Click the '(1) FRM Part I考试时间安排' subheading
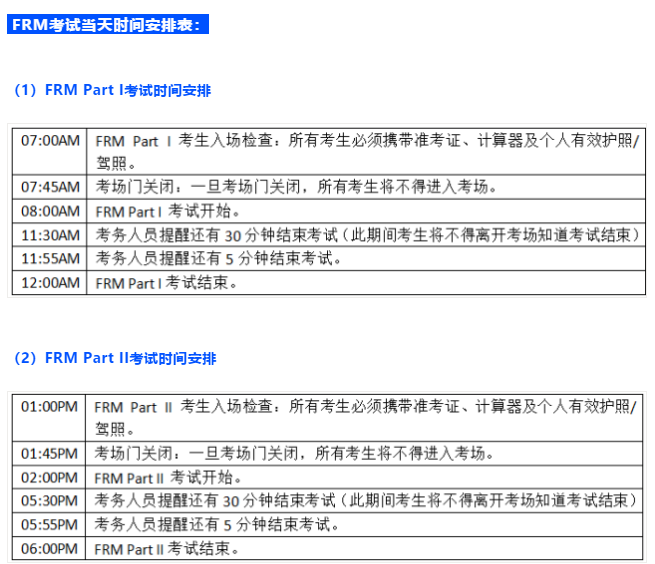655x564 pixels. click(113, 90)
